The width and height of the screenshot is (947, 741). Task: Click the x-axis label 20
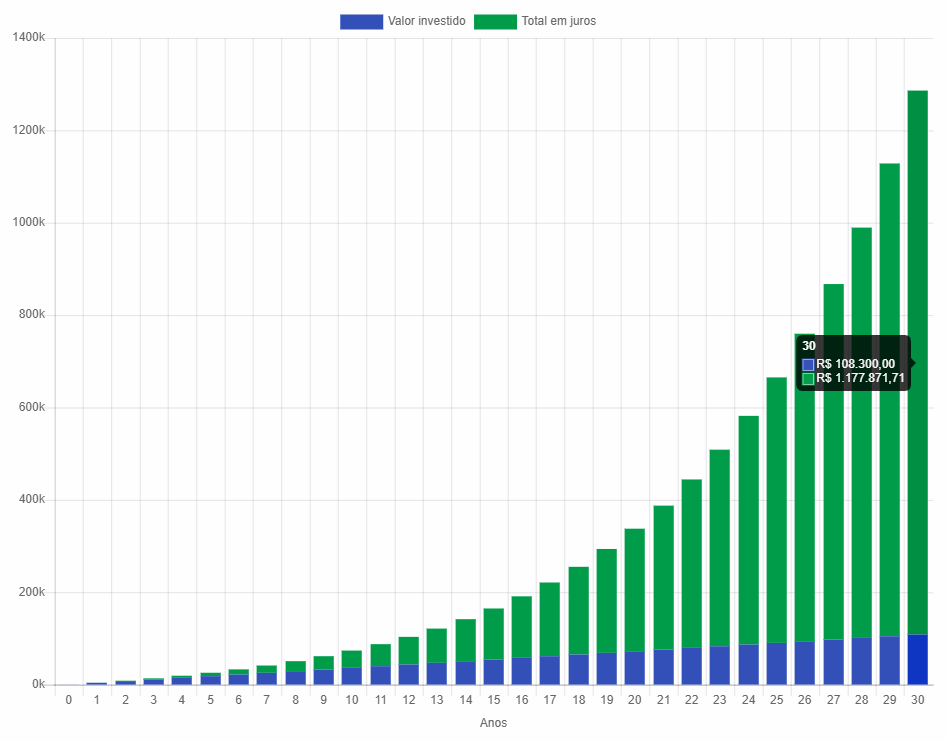tap(635, 700)
